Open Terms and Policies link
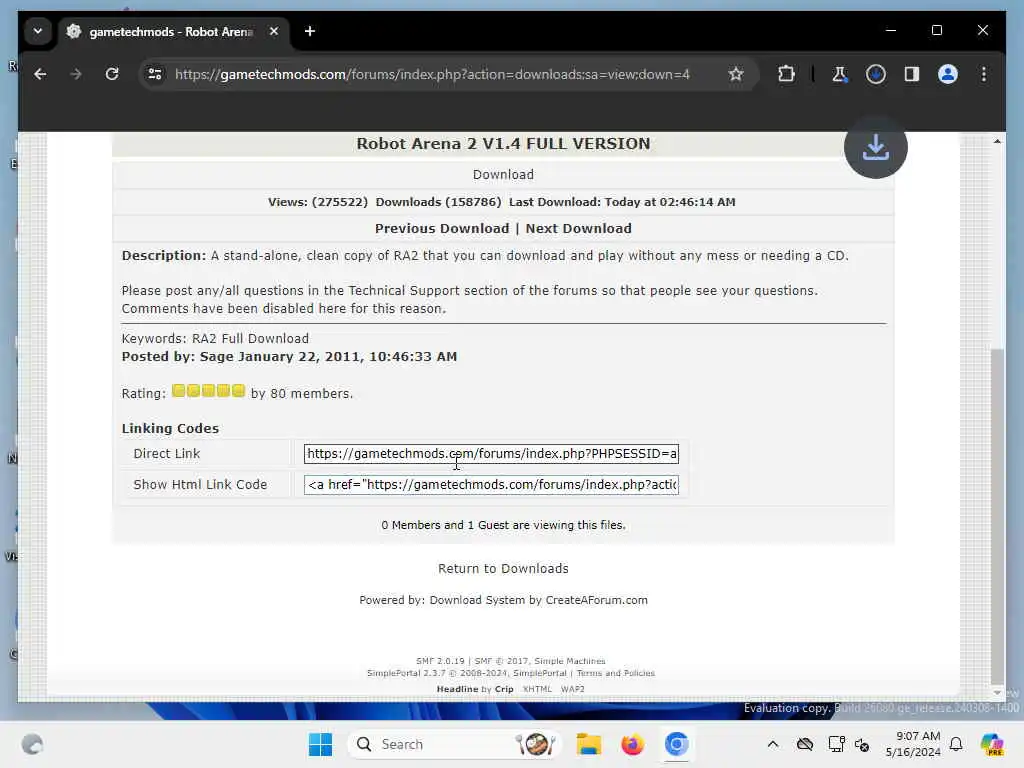This screenshot has height=768, width=1024. pos(615,673)
